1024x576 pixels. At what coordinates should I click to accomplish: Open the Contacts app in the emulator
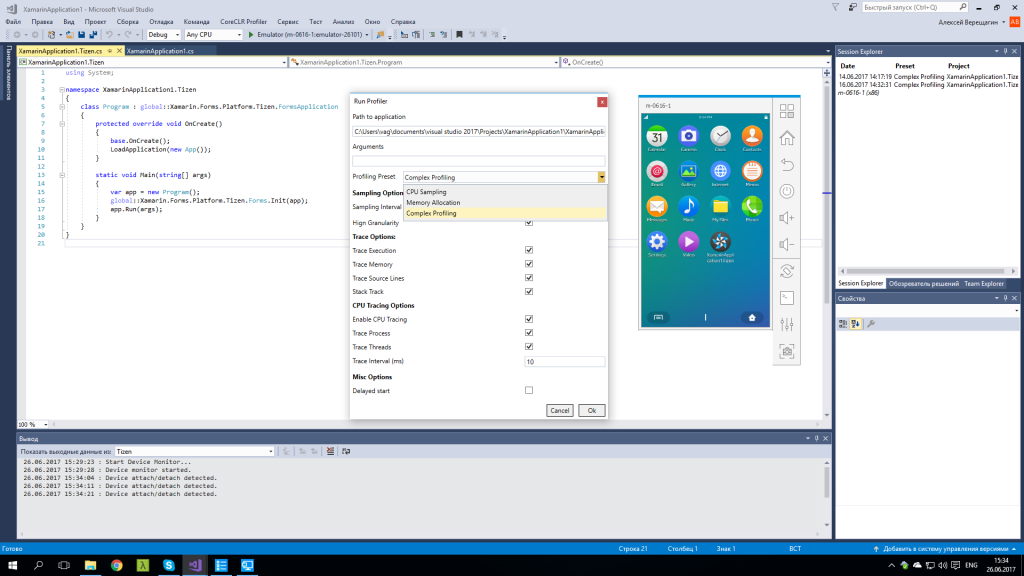752,138
